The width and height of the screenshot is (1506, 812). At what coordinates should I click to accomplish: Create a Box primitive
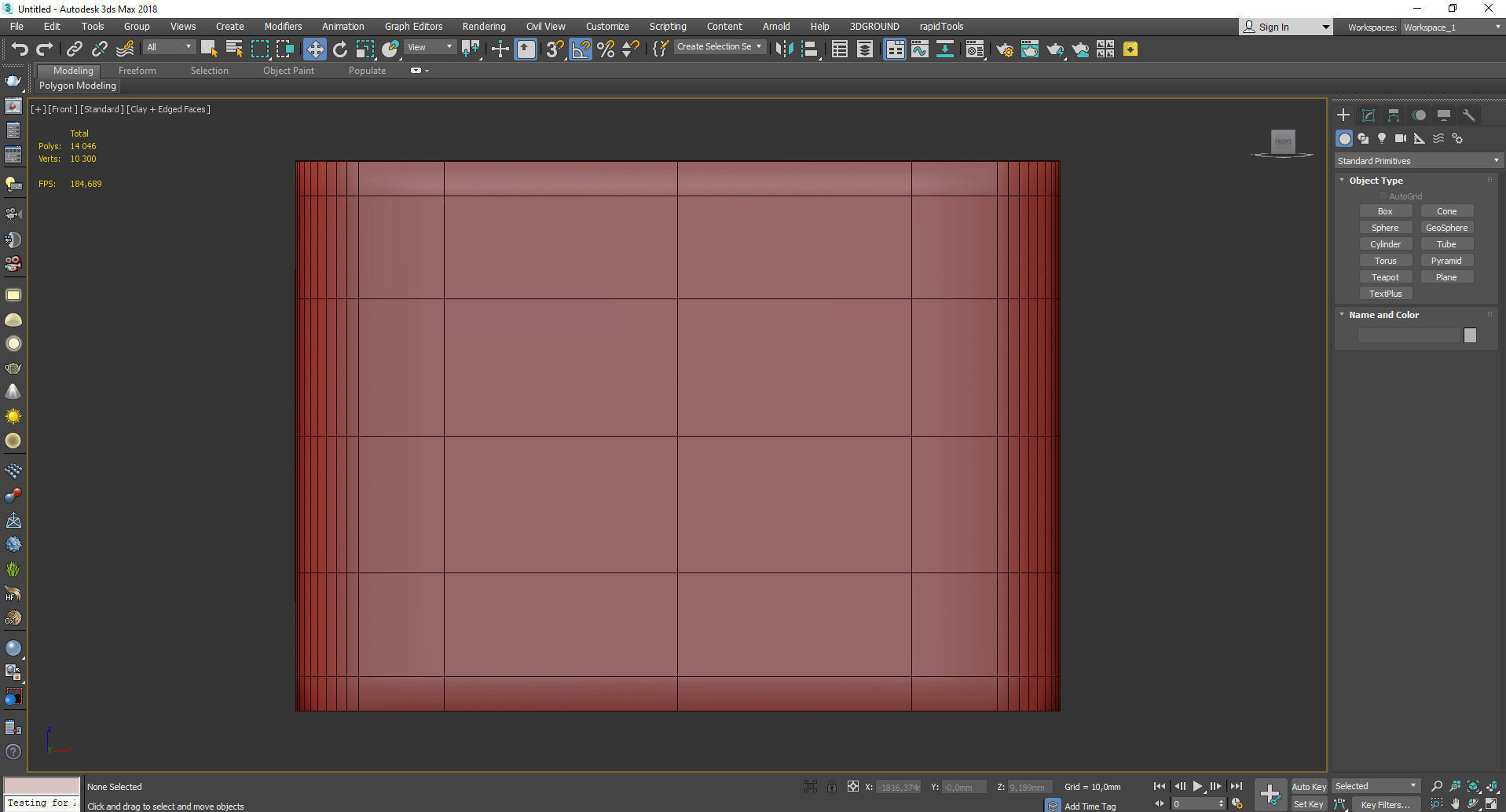pos(1385,211)
